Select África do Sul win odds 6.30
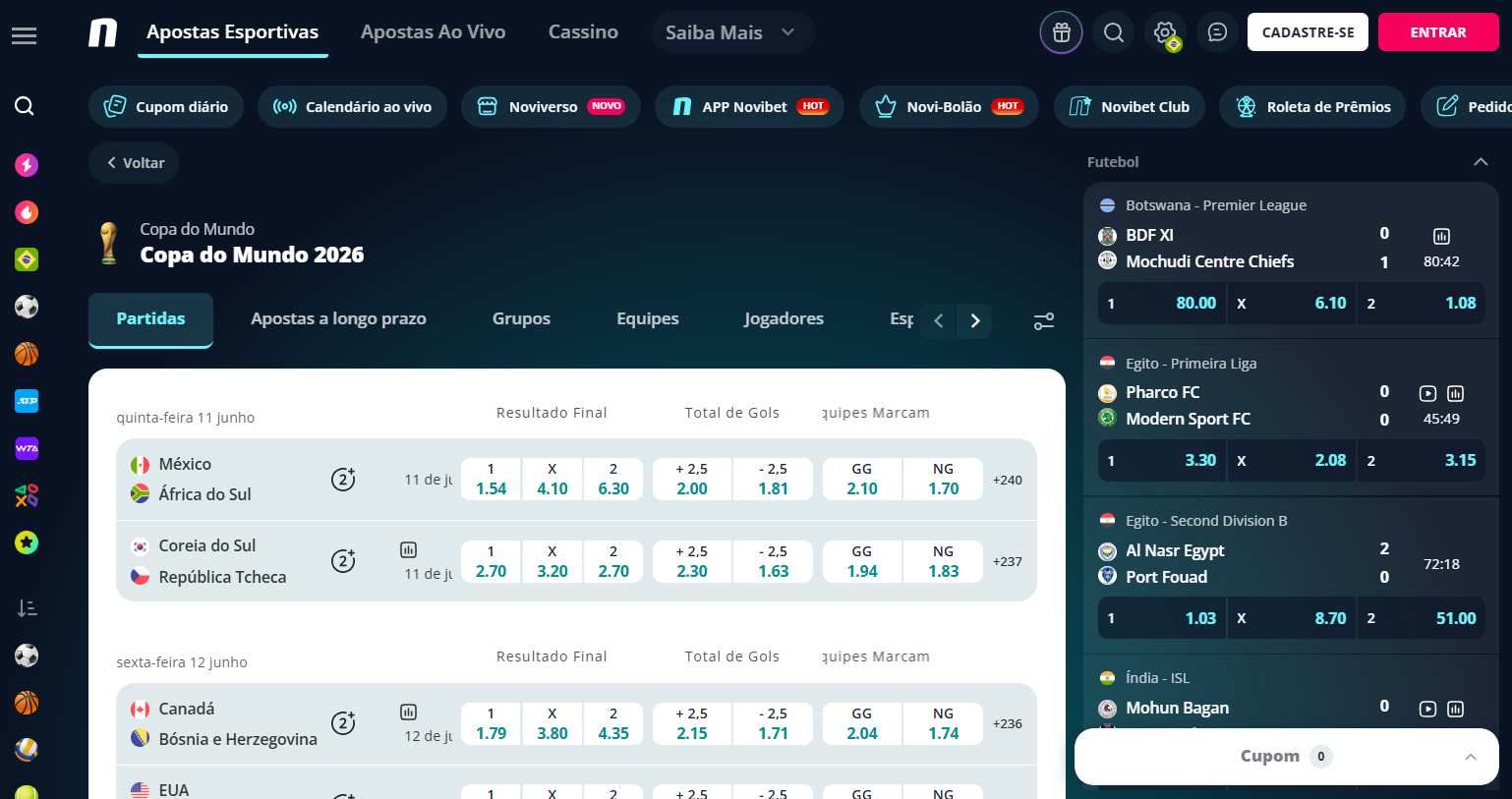 point(613,480)
